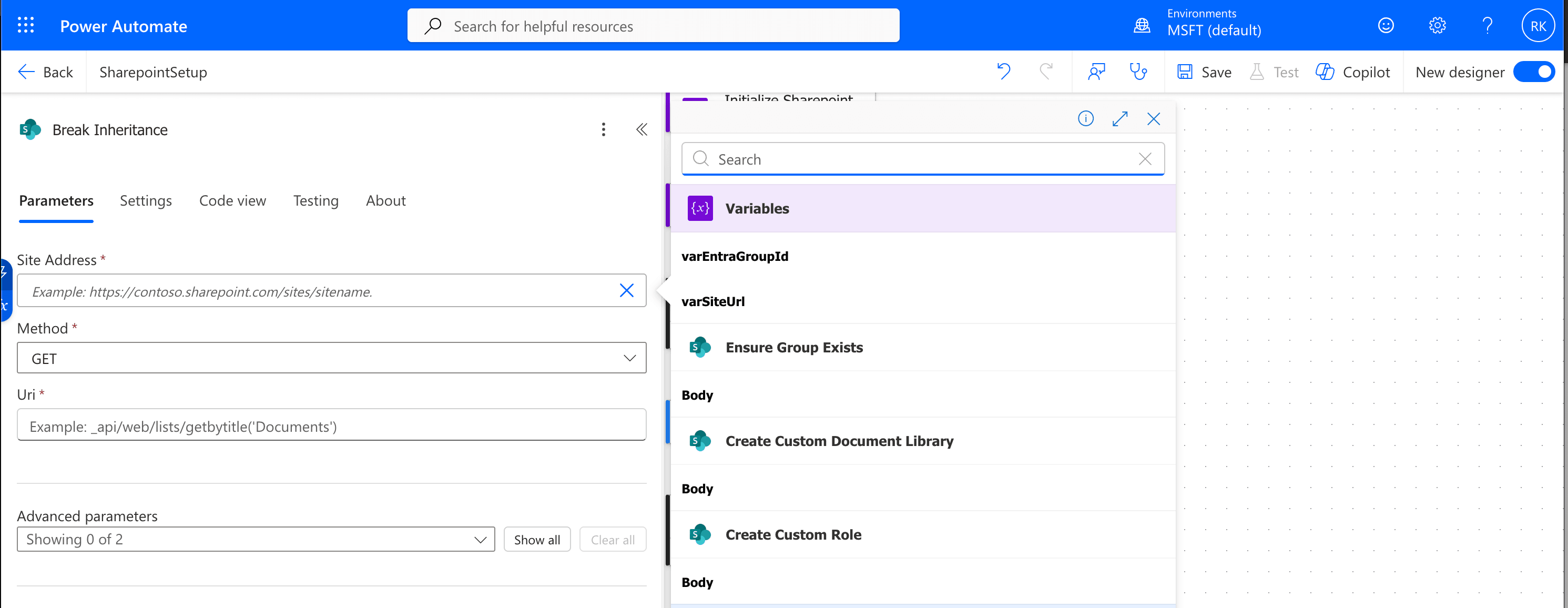Clear the dynamic content search

coord(1144,159)
